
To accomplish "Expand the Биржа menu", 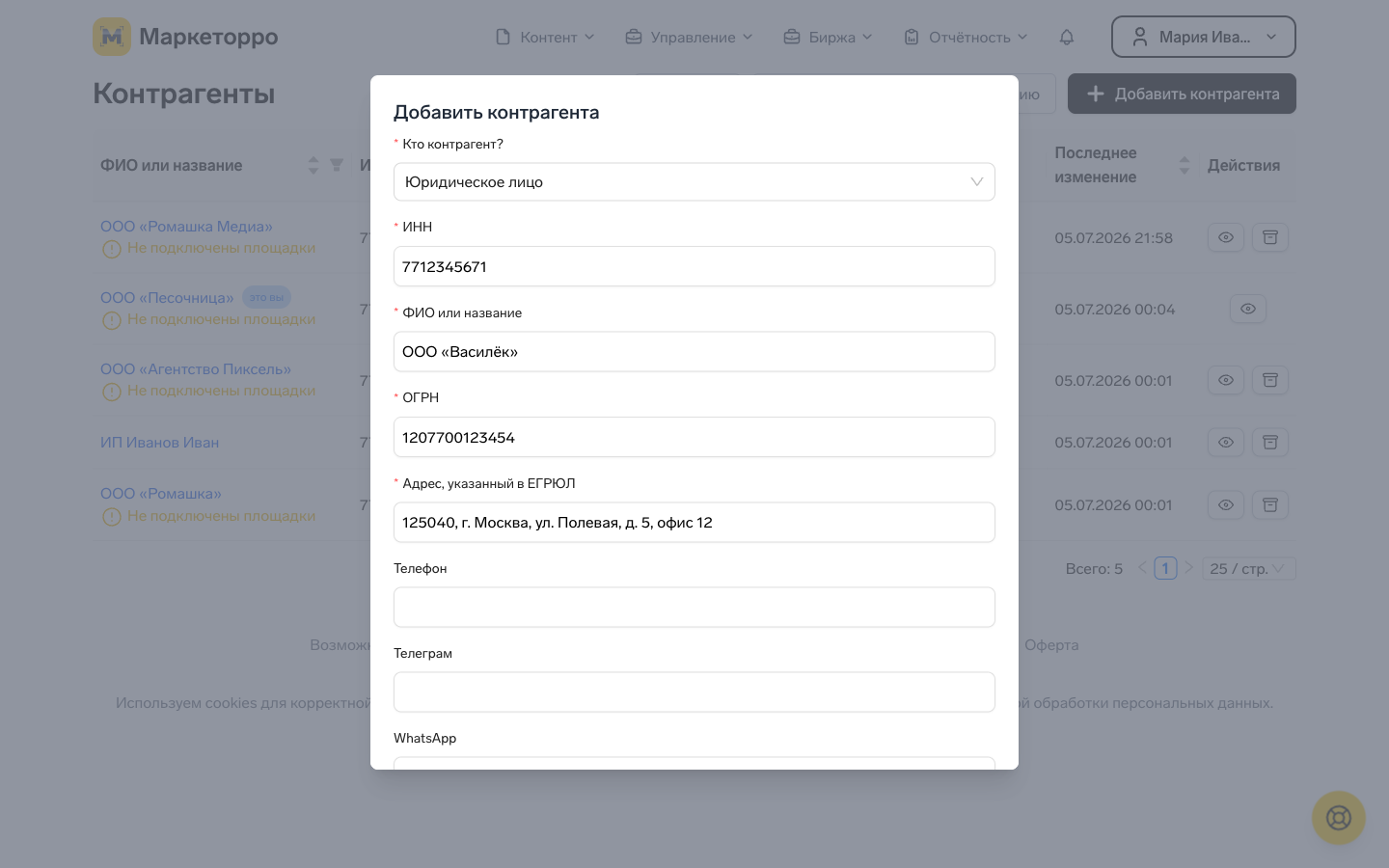I will 828,37.
